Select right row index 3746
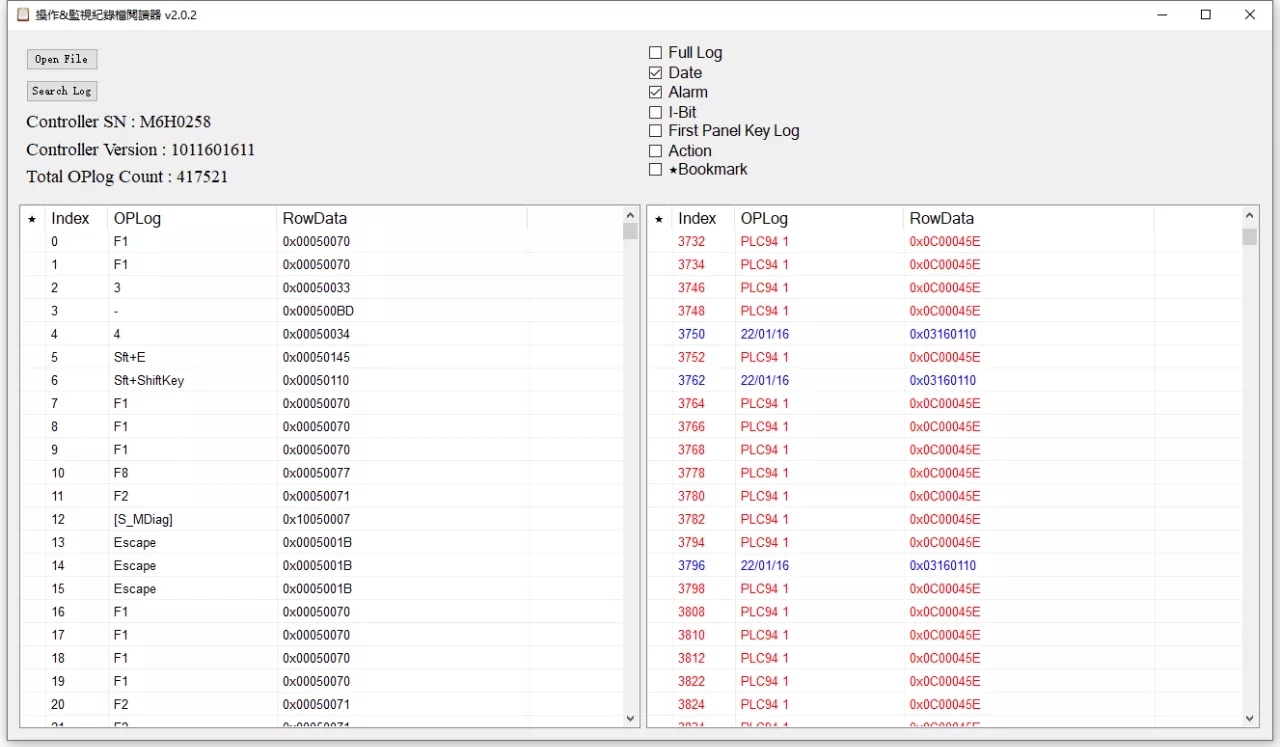 [x=945, y=288]
